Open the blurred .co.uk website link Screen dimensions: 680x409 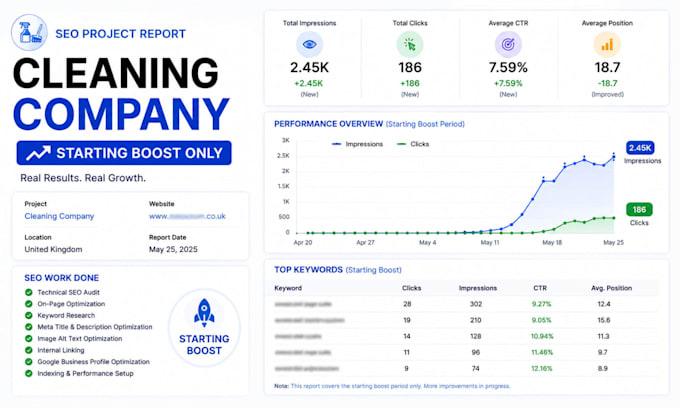[x=187, y=216]
